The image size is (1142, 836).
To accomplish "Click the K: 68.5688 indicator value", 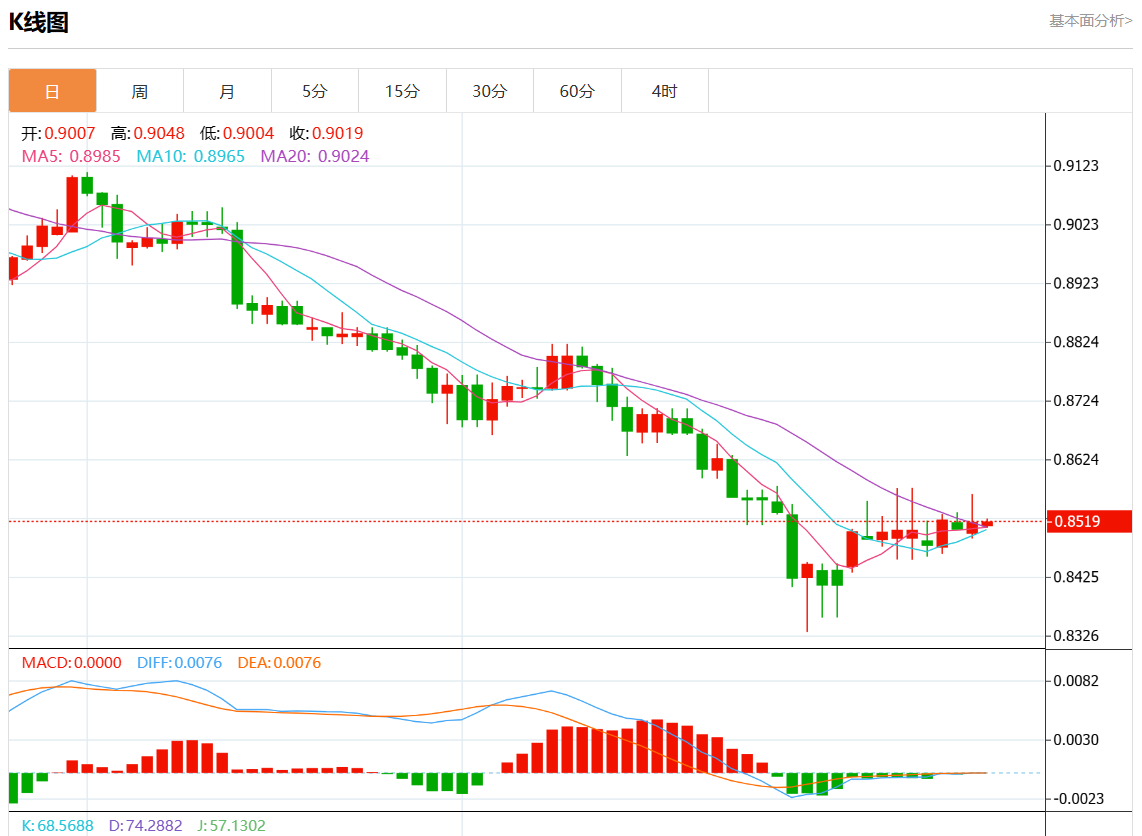I will point(58,826).
